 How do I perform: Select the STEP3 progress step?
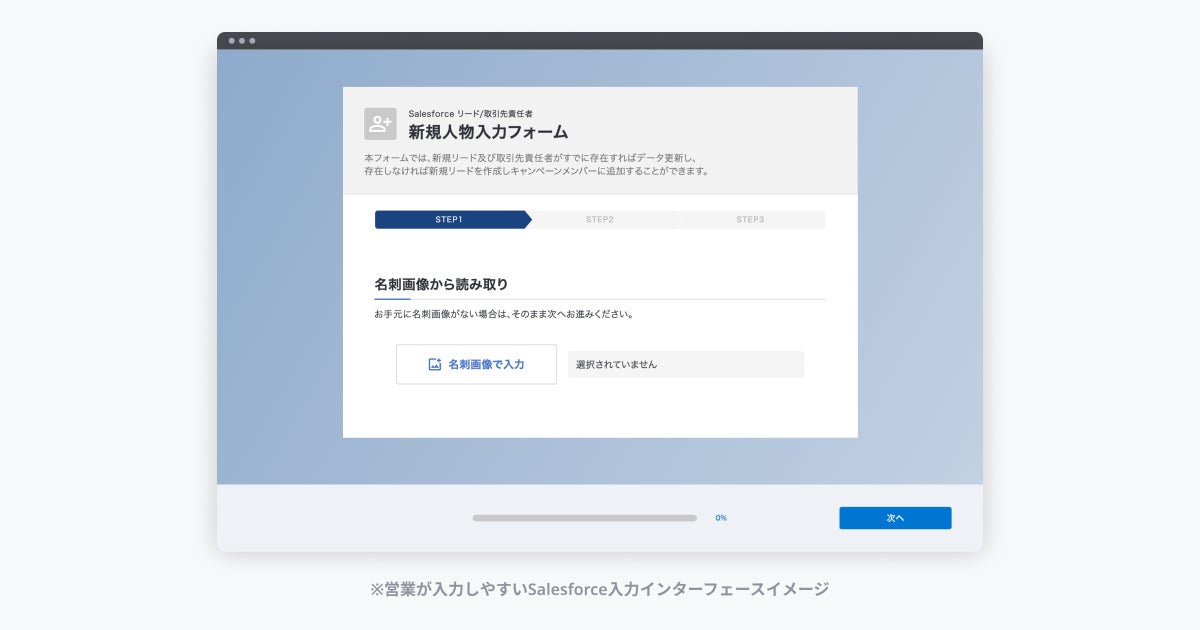[750, 219]
